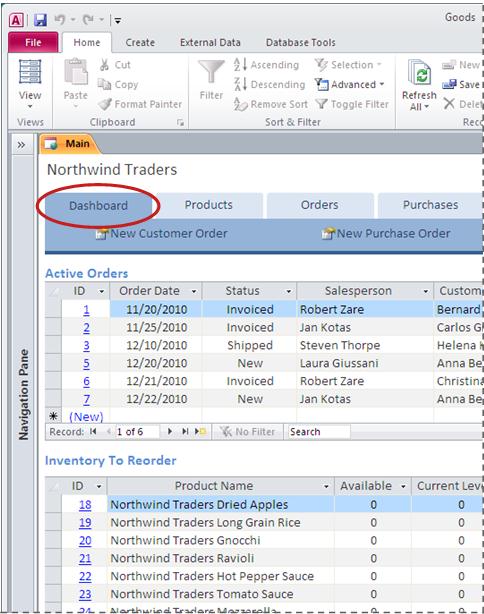Expand the View dropdown arrow
The image size is (484, 614).
click(30, 107)
